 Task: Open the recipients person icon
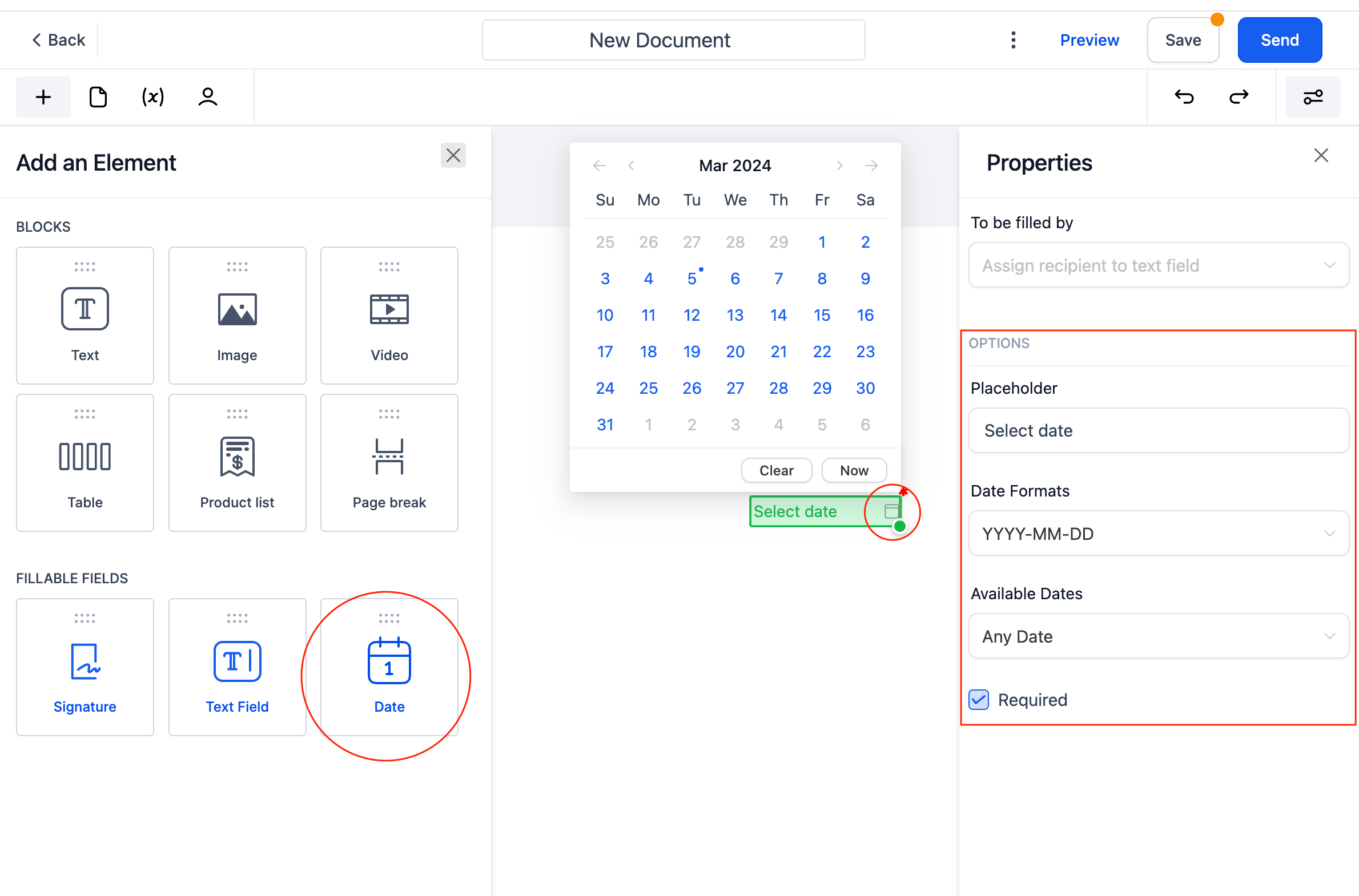[x=207, y=96]
